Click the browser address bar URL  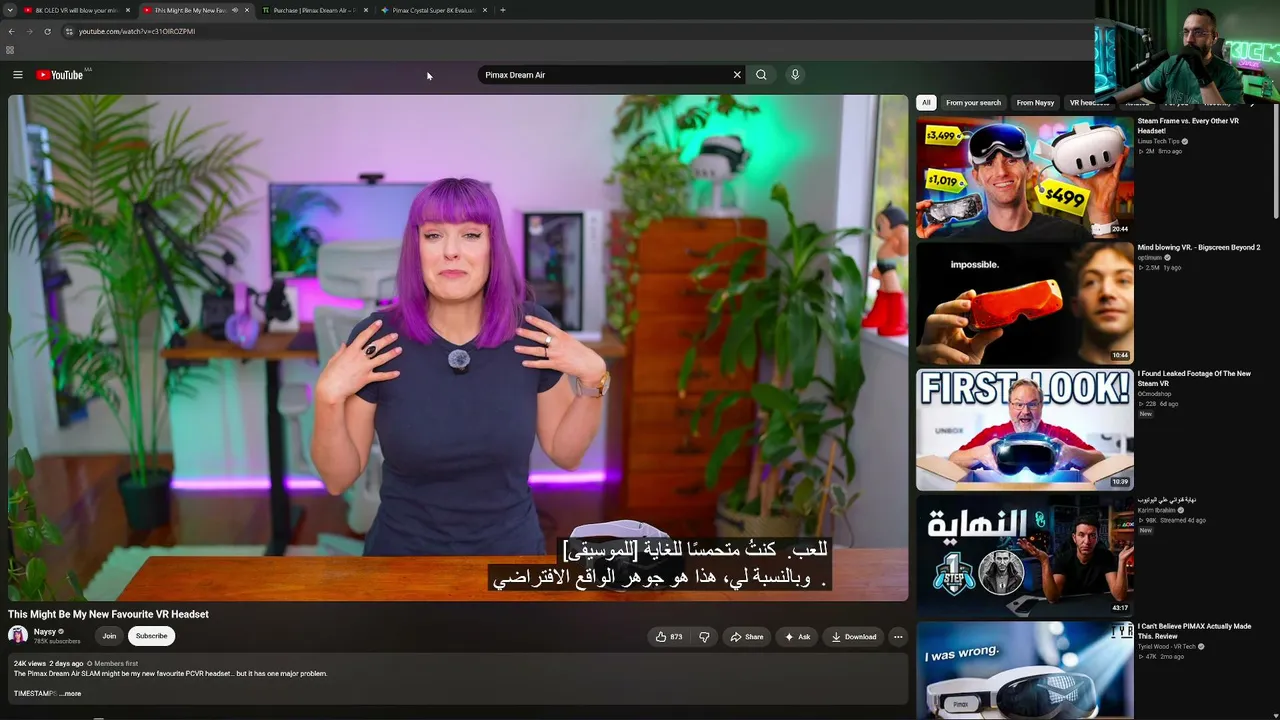pyautogui.click(x=137, y=31)
